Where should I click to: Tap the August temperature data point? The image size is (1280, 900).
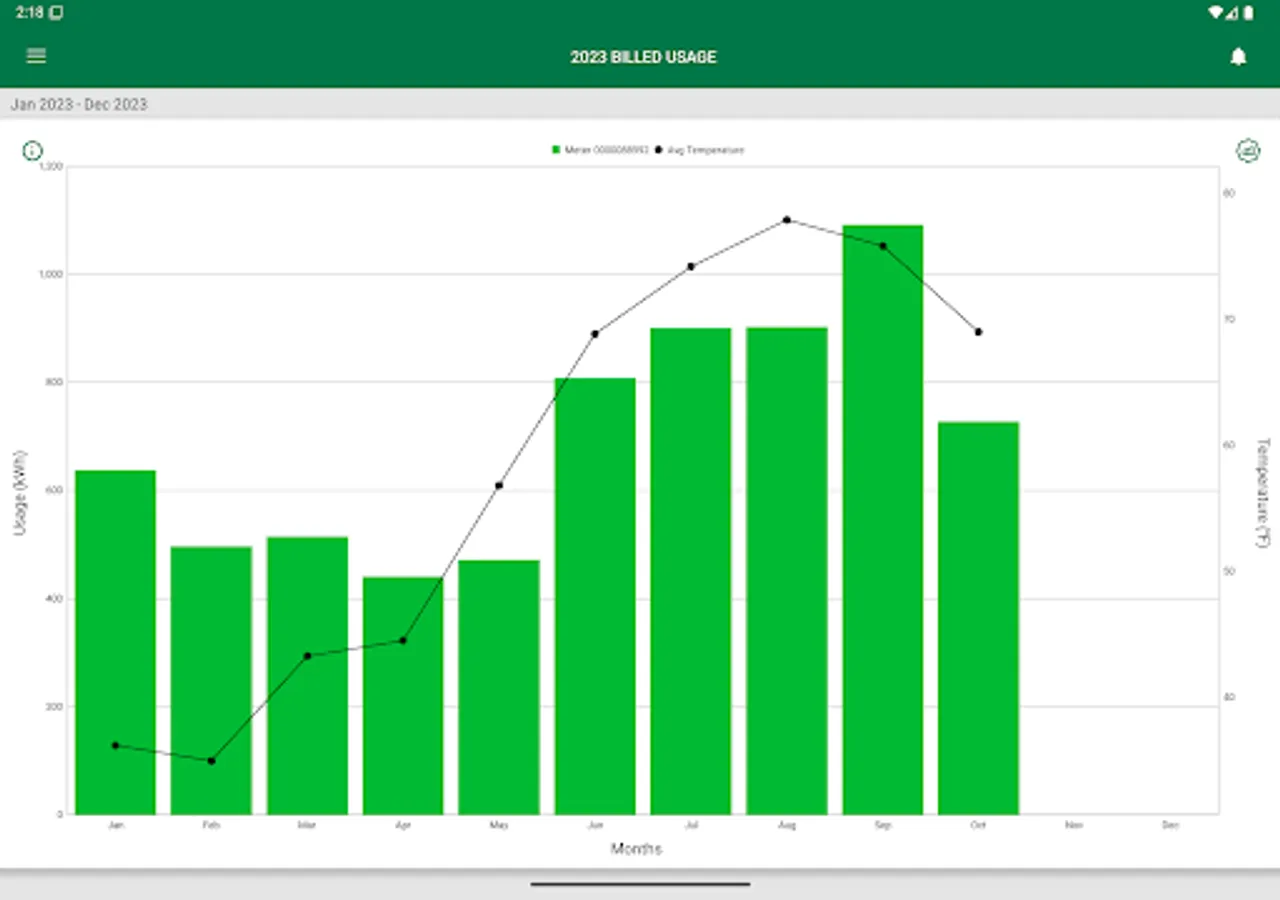(x=786, y=219)
